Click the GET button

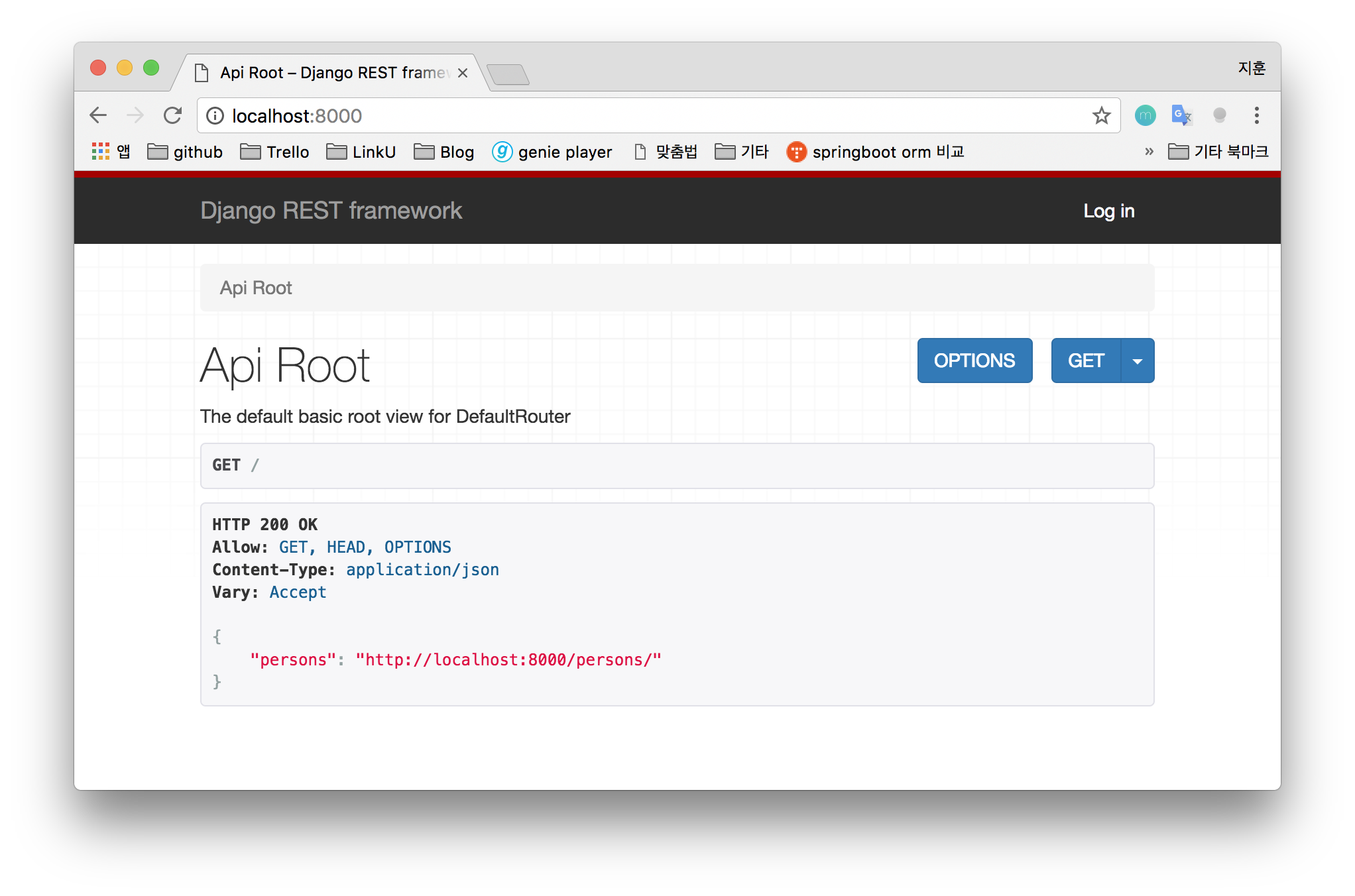tap(1086, 361)
